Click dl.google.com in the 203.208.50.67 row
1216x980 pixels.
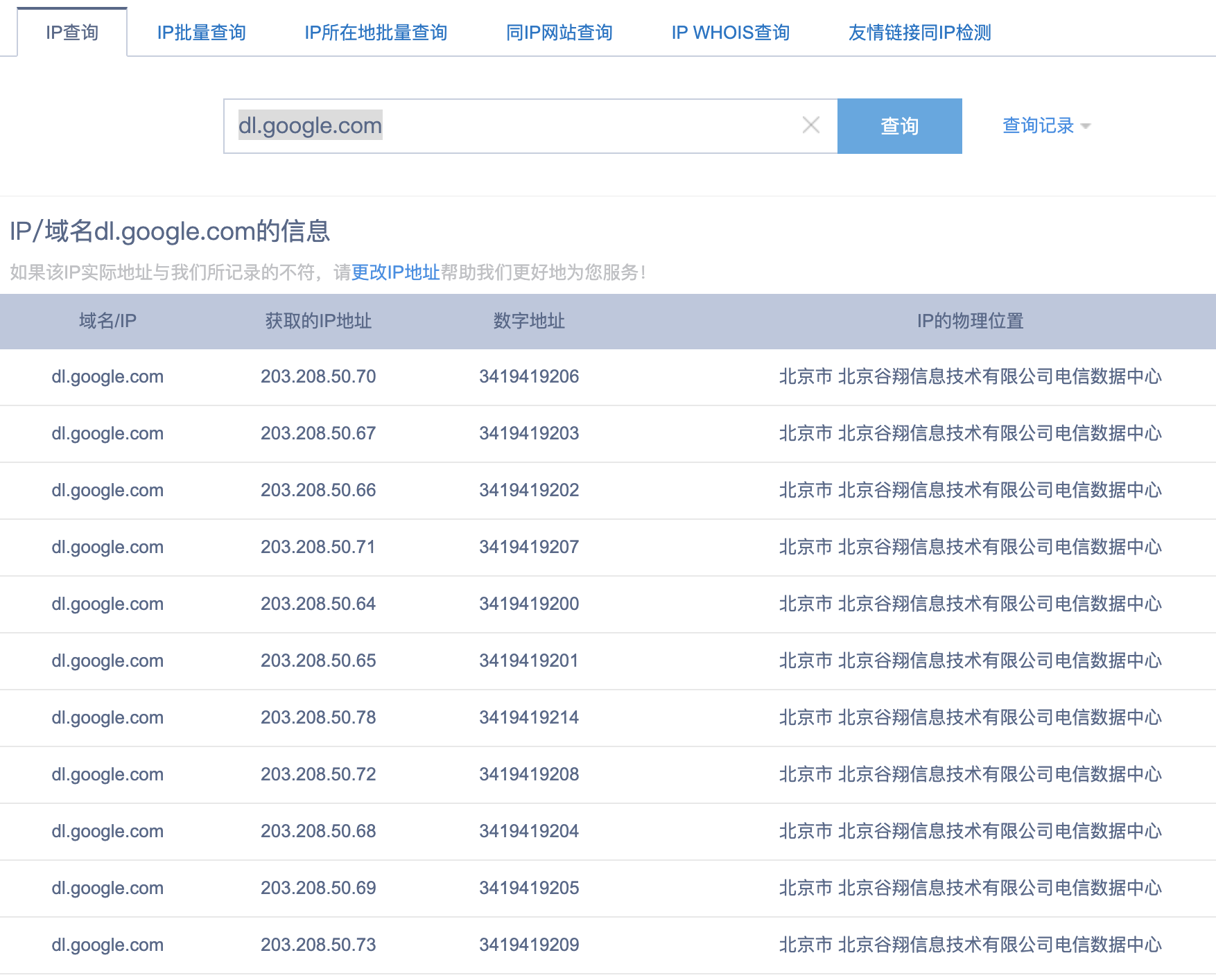107,433
